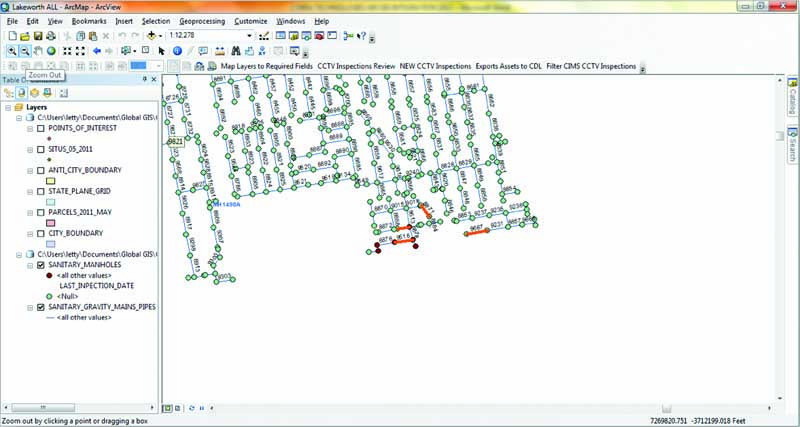Enable the POINTS_OF_INTEREST layer
Viewport: 800px width, 427px height.
tap(41, 129)
